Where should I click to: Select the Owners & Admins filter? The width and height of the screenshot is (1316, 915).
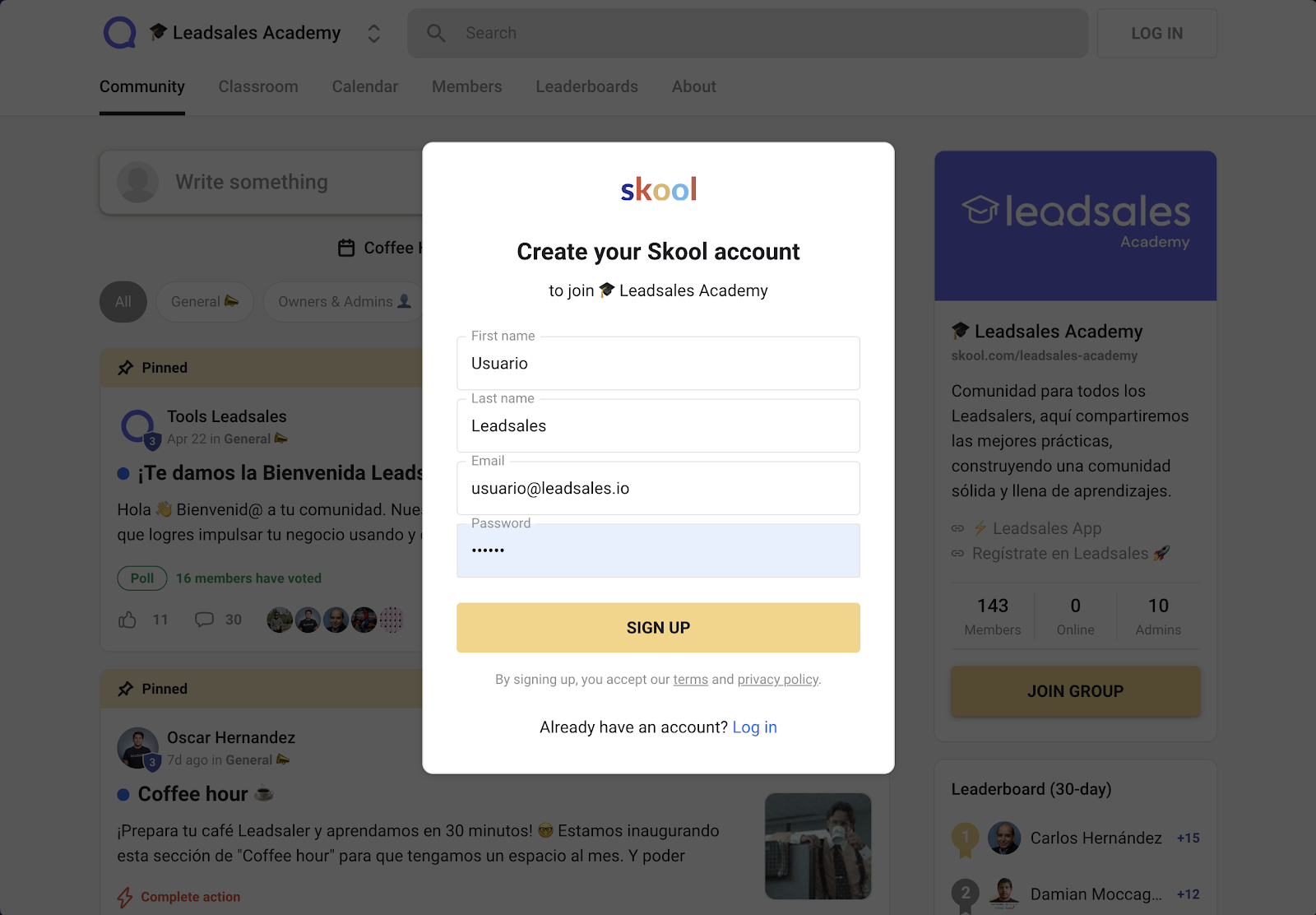tap(343, 302)
